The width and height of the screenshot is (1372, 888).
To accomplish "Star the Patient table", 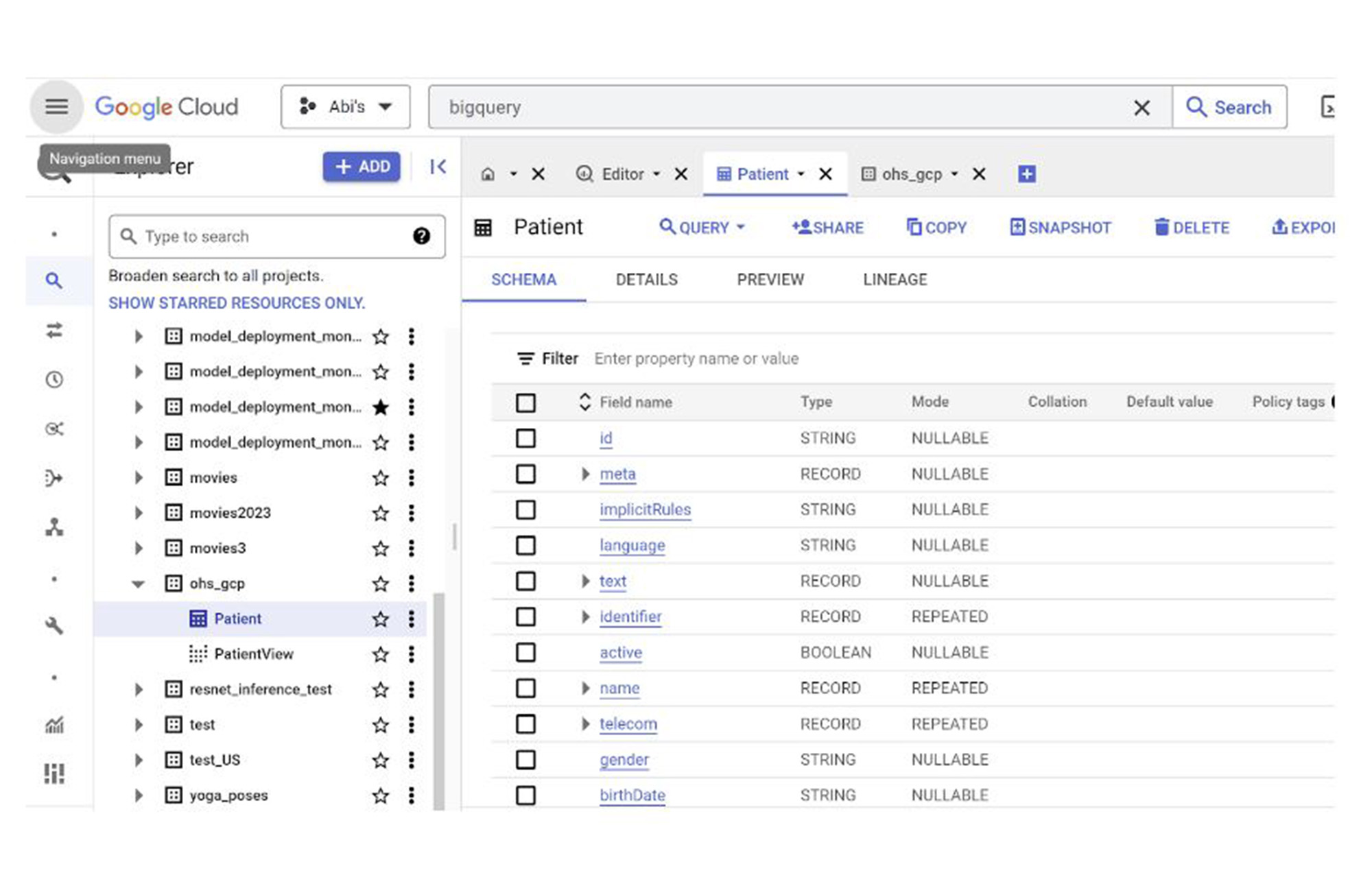I will 381,619.
